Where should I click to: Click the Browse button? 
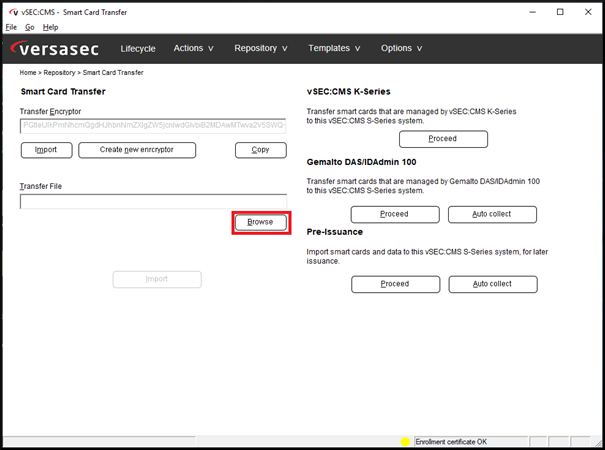261,223
